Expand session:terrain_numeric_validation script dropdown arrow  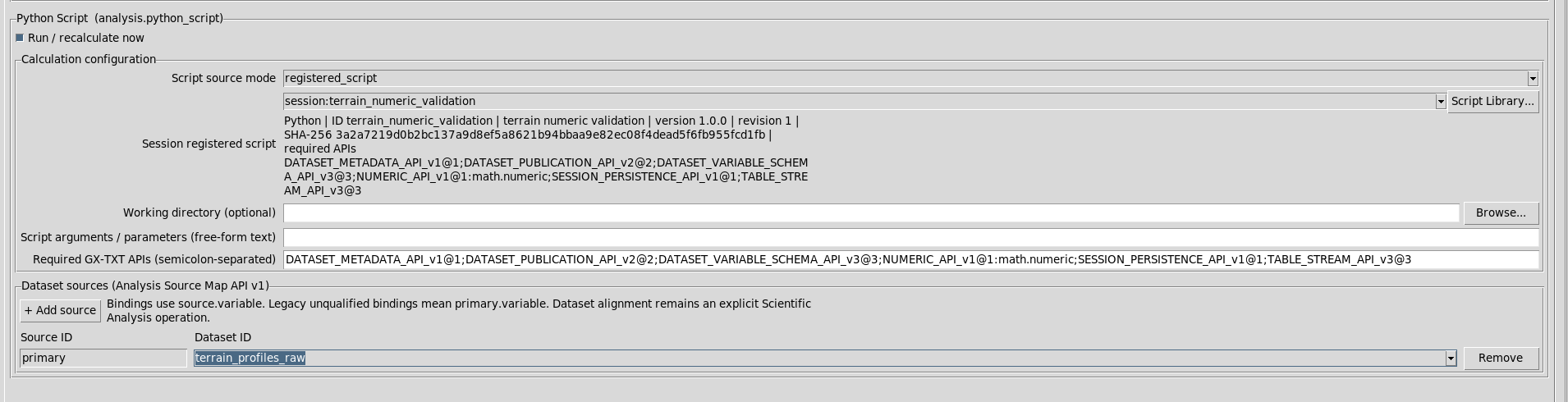(1440, 102)
